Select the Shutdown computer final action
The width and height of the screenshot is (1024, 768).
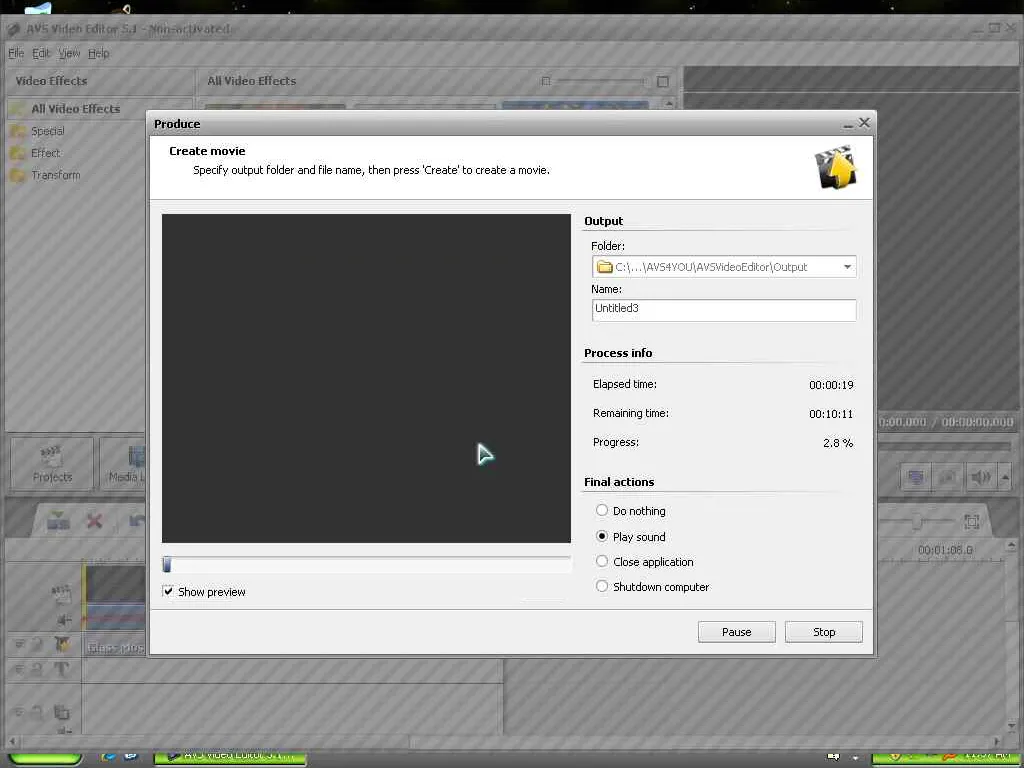pyautogui.click(x=601, y=586)
